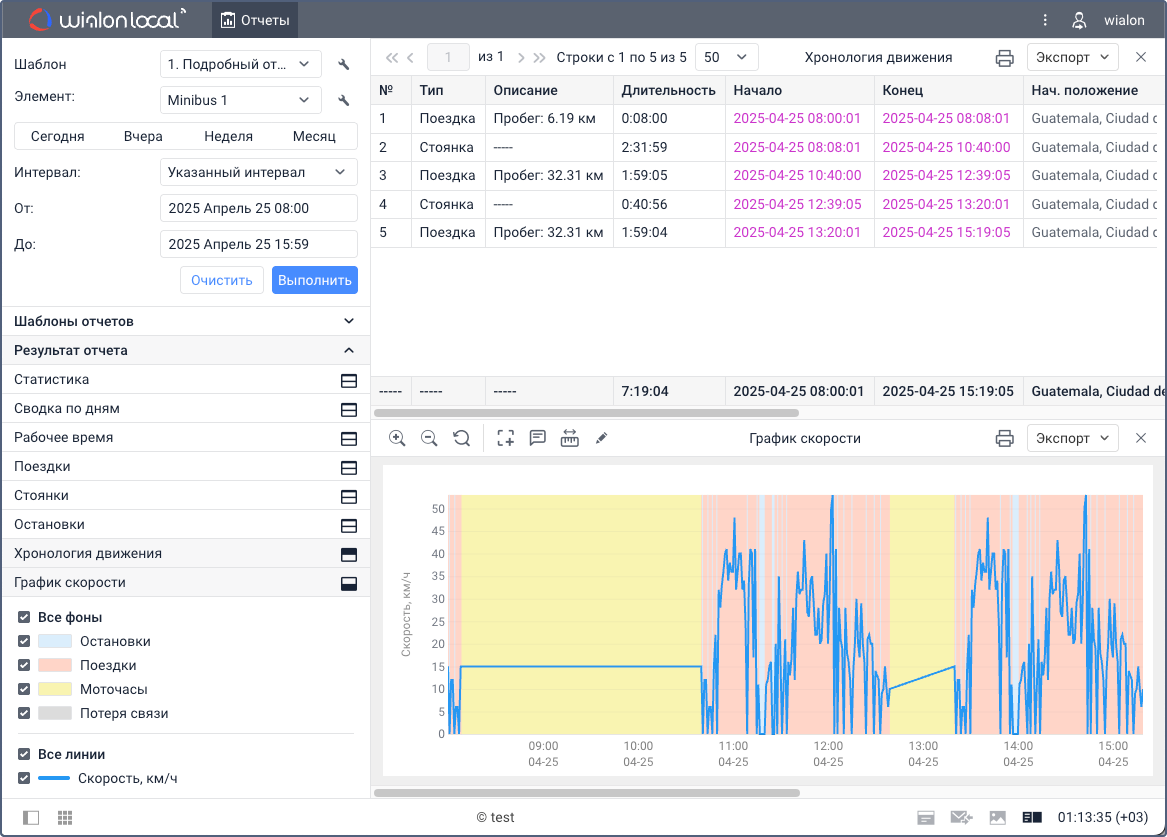The width and height of the screenshot is (1167, 837).
Task: Uncheck the Остановки background checkbox
Action: coord(24,641)
